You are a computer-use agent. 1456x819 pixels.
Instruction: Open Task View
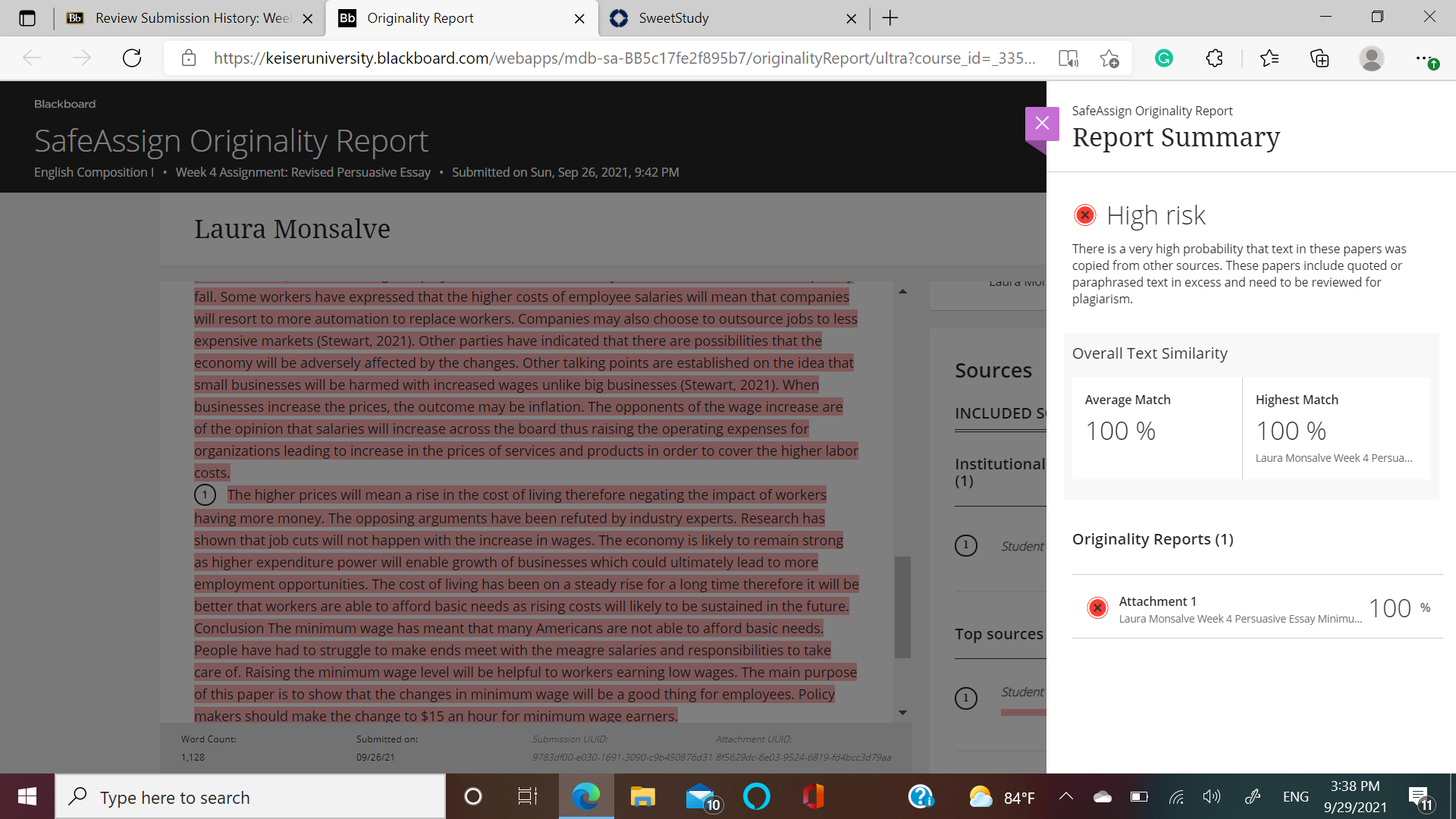point(528,796)
